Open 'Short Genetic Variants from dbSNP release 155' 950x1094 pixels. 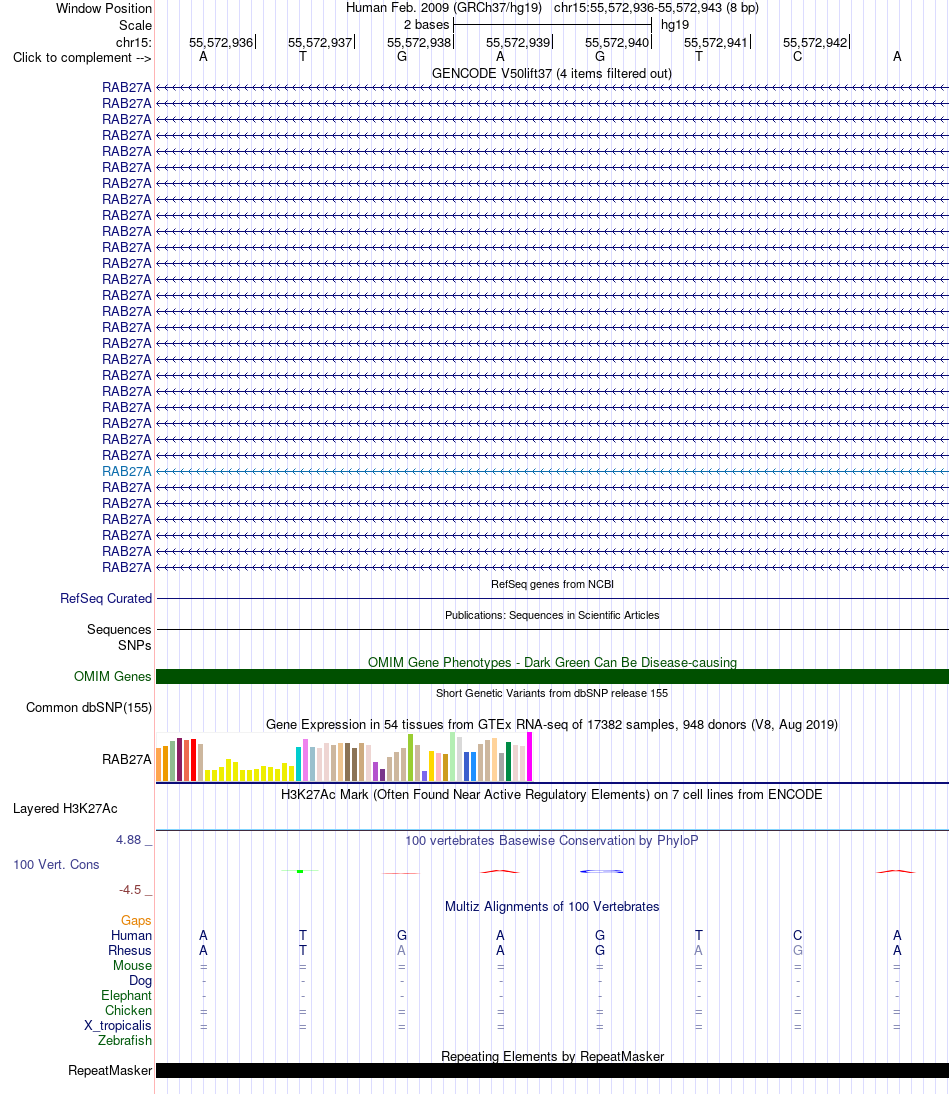(552, 693)
